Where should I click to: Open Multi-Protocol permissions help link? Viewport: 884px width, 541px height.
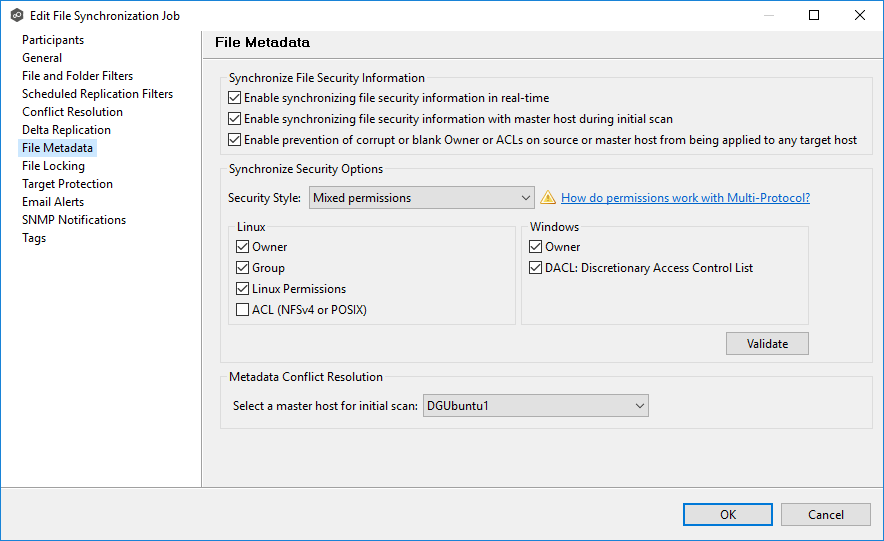point(685,198)
